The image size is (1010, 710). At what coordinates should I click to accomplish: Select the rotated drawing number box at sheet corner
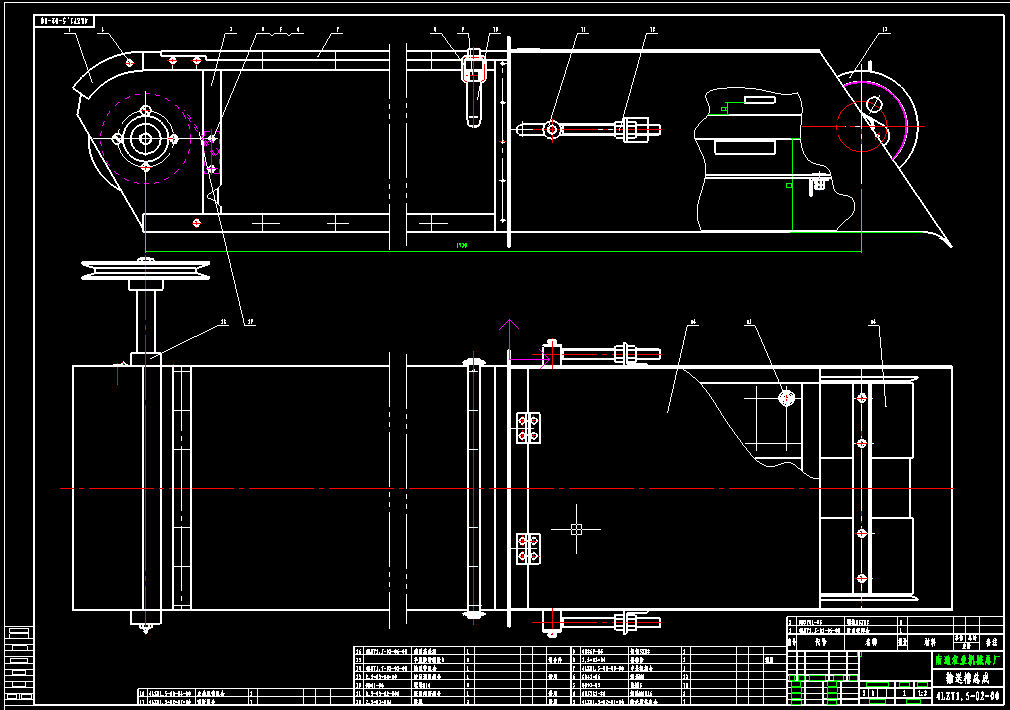(x=64, y=21)
